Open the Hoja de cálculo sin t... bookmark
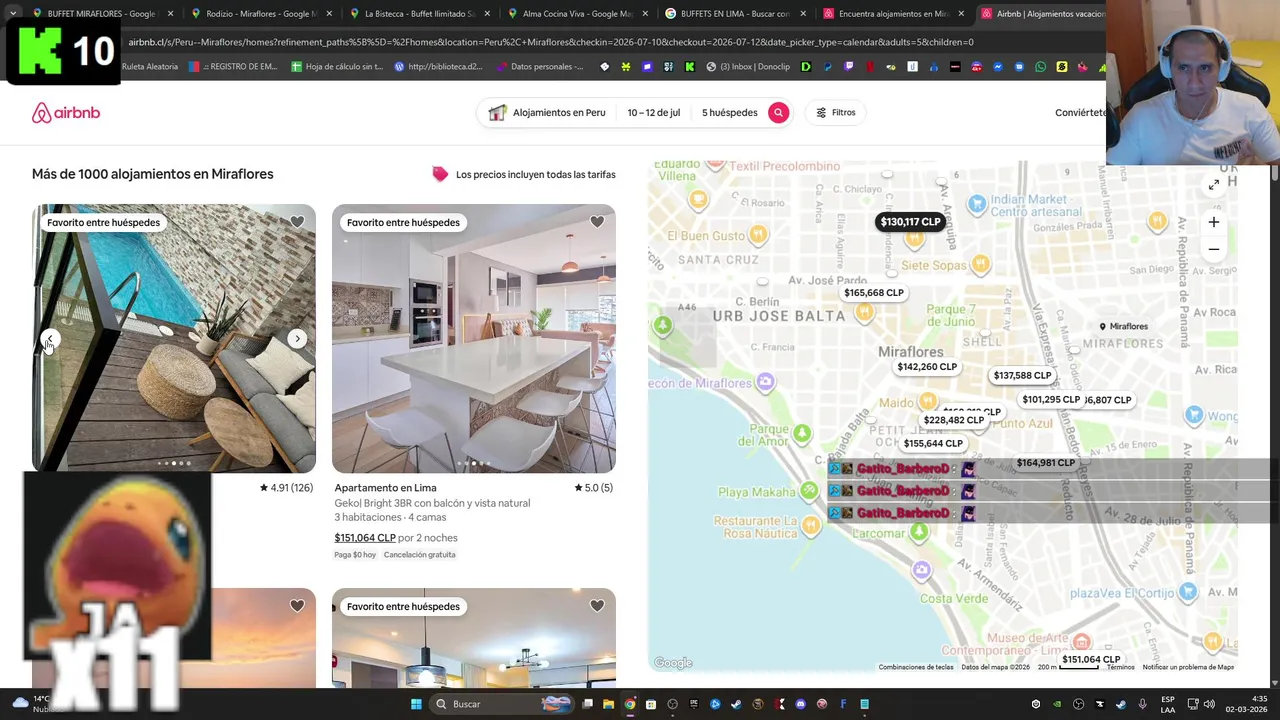The image size is (1280, 720). pos(337,67)
